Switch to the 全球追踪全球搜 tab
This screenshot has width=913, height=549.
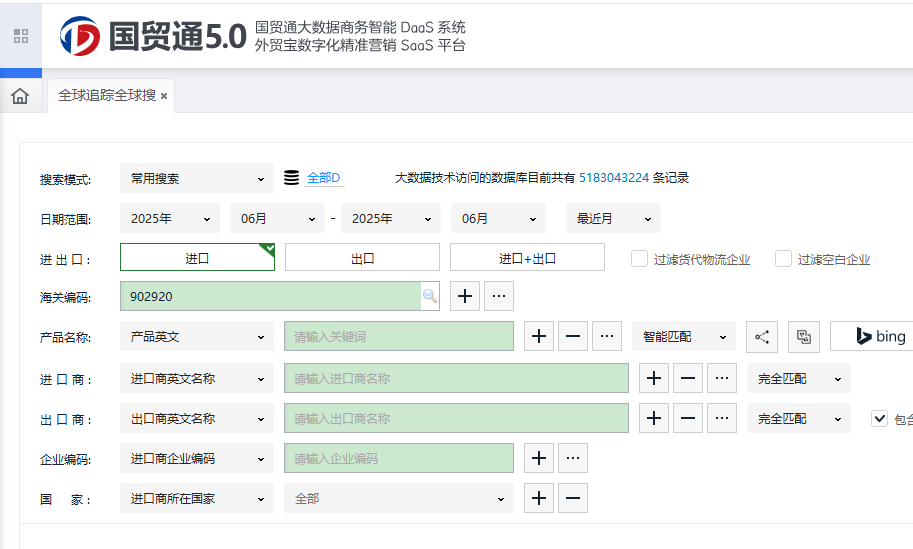click(x=107, y=95)
